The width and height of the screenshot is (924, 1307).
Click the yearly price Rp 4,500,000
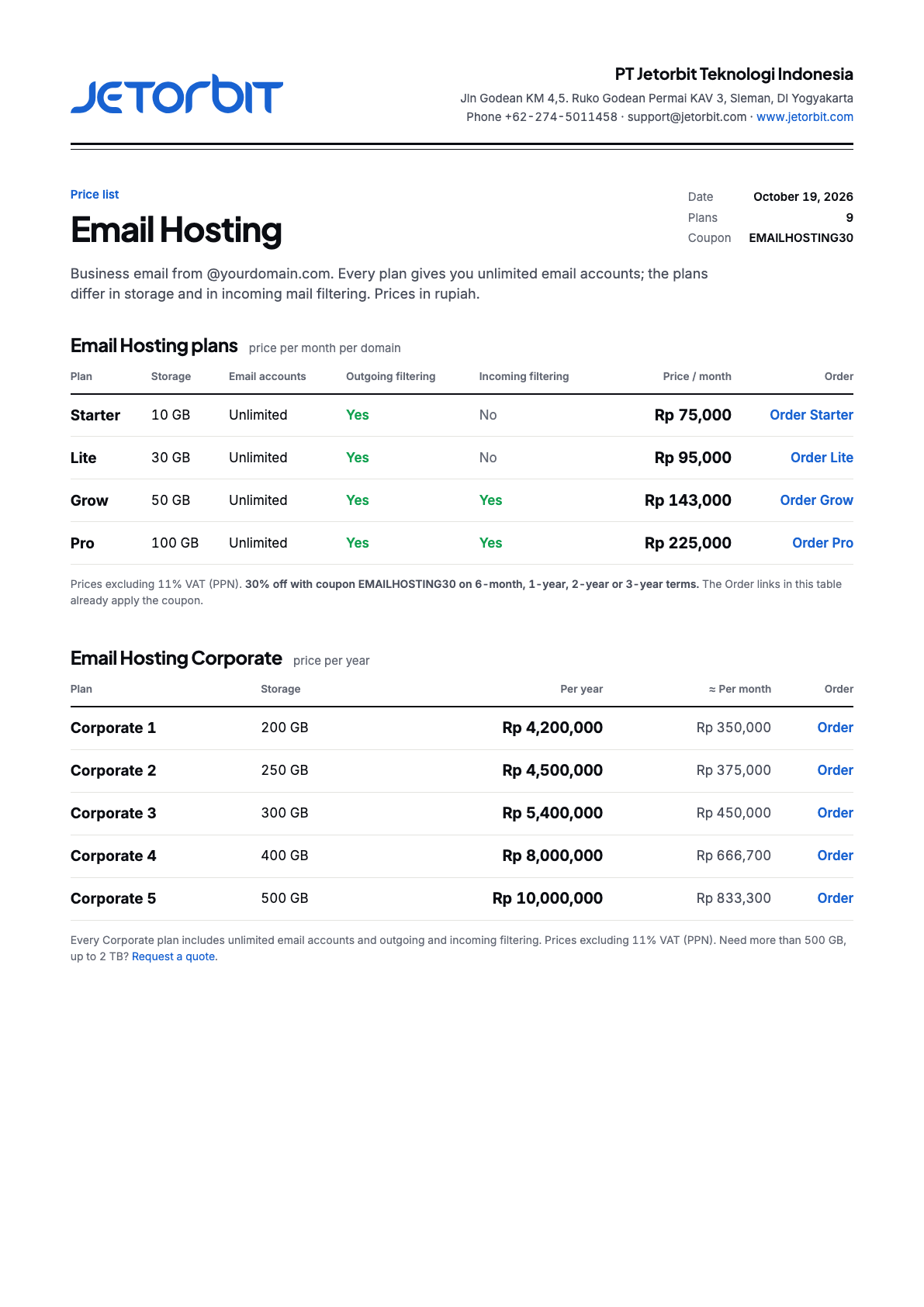coord(552,770)
